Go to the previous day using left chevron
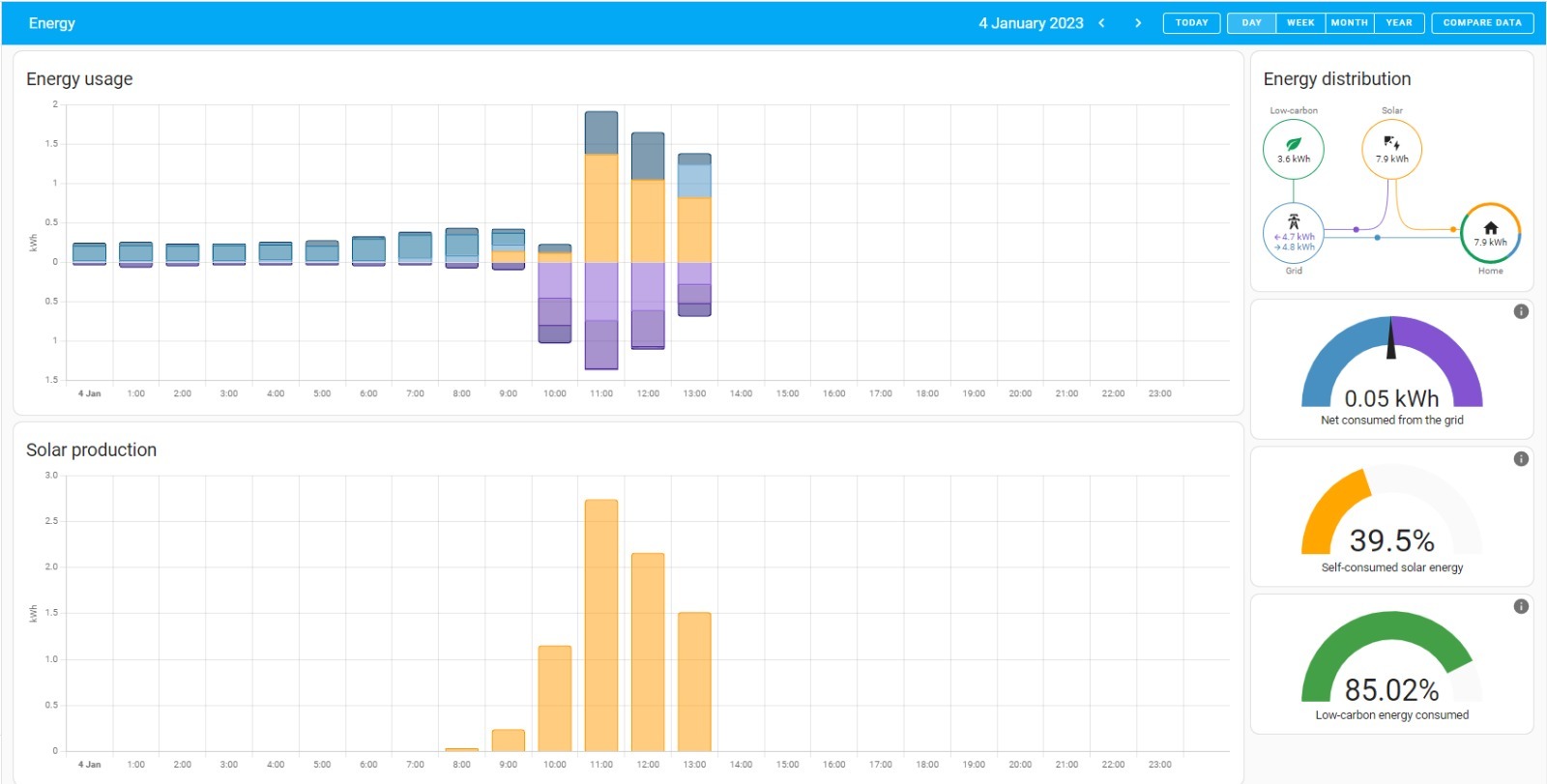The width and height of the screenshot is (1547, 784). click(x=1101, y=23)
